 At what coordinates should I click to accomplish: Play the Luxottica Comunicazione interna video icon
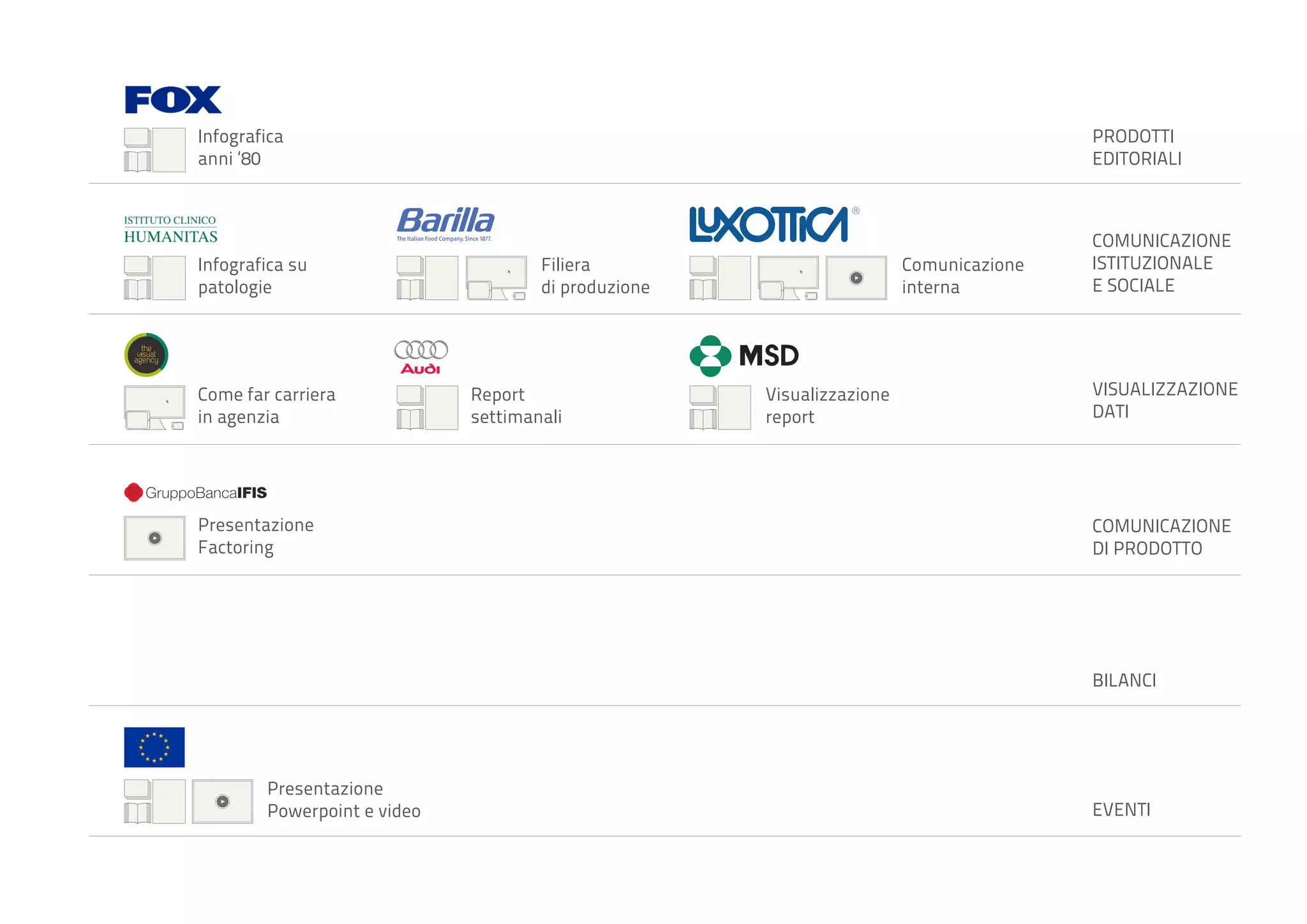coord(856,278)
